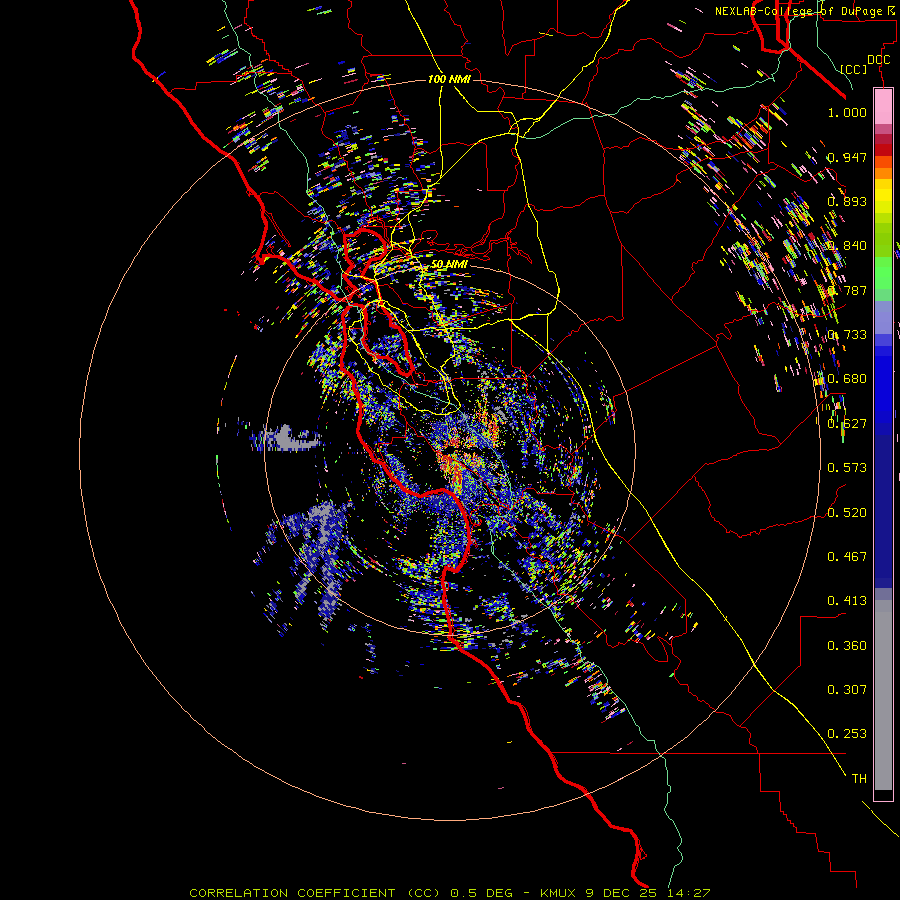Select the 0.733 scale value
This screenshot has width=900, height=900.
[847, 335]
